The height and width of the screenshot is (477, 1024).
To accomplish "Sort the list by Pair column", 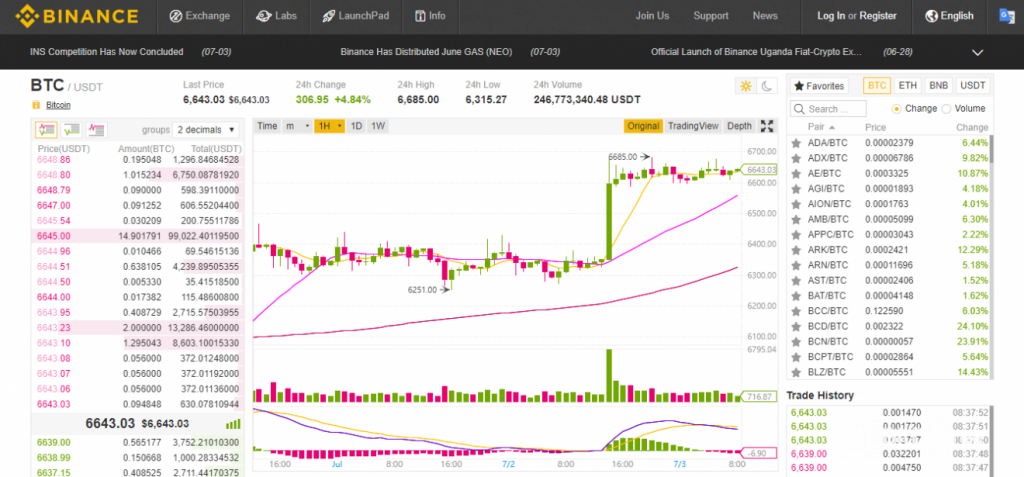I will tap(822, 127).
